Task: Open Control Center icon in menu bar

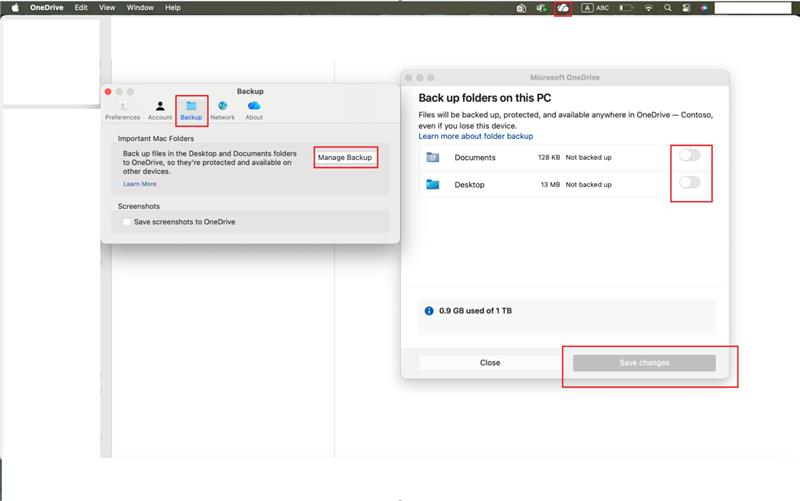Action: click(x=686, y=8)
